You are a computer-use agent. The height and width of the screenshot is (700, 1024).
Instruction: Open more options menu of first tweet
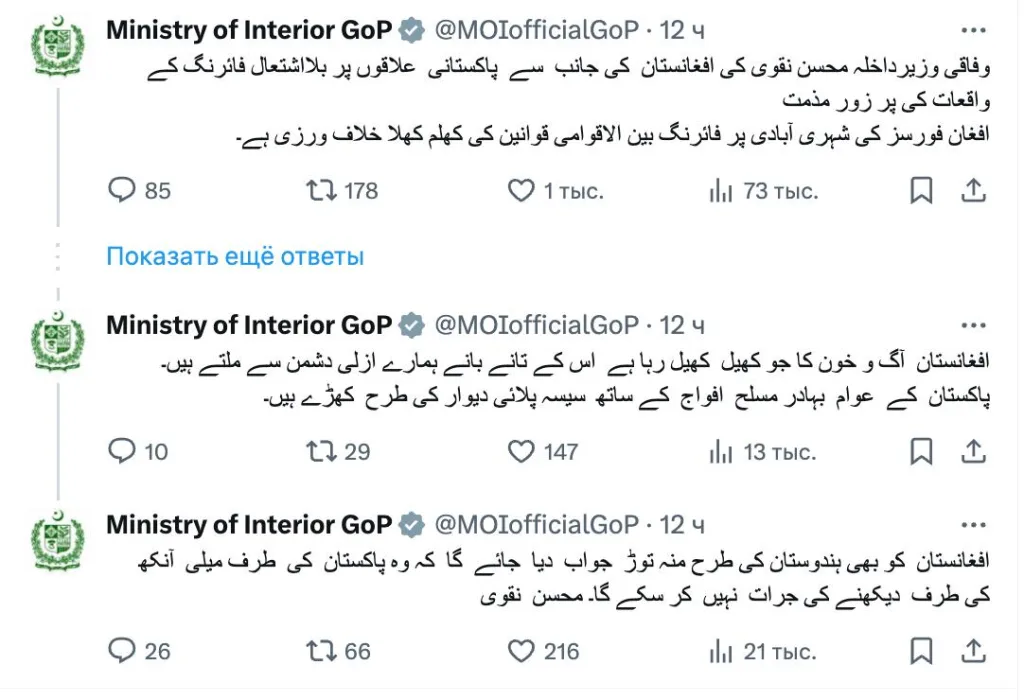972,30
